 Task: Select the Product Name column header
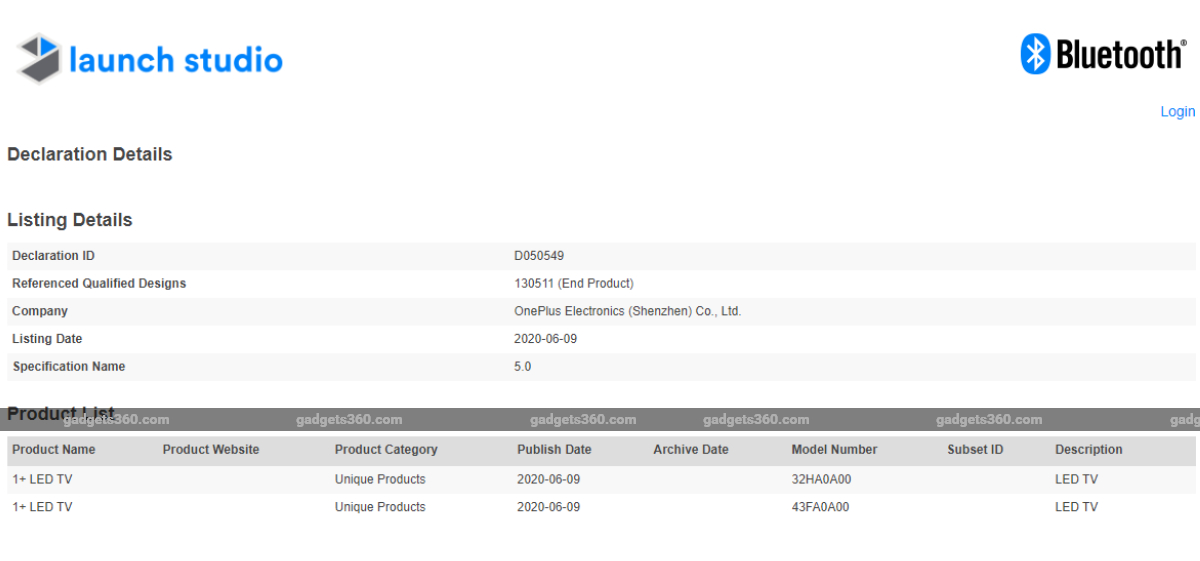[x=54, y=450]
